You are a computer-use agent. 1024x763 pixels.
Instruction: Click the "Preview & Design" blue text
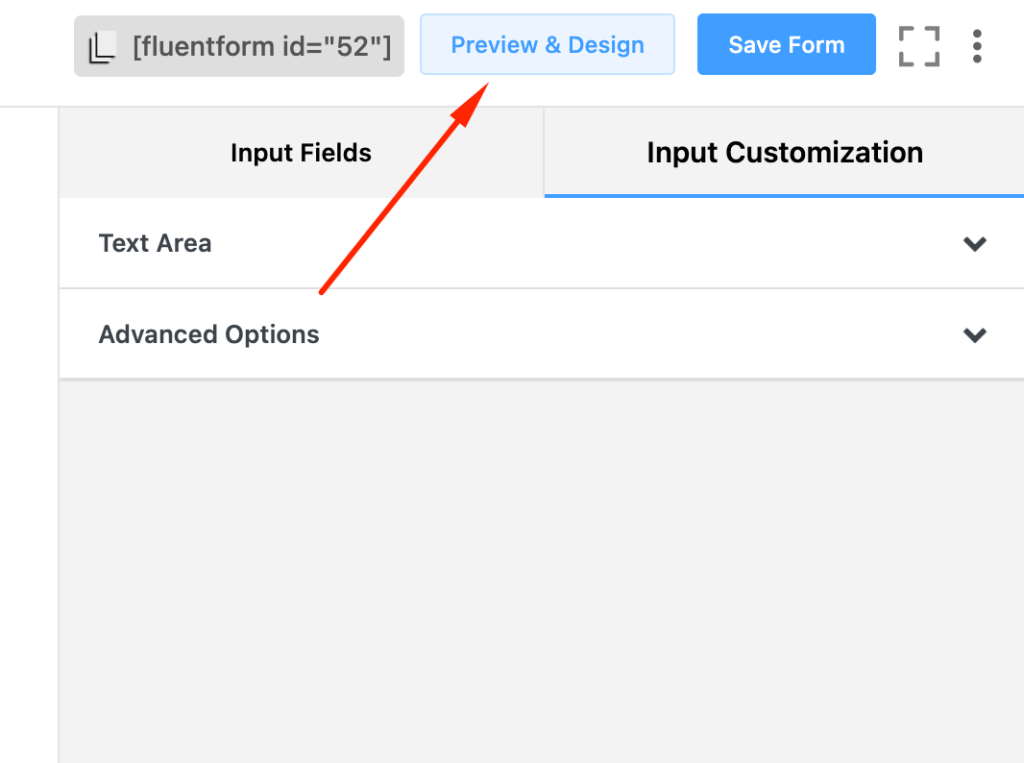coord(547,44)
